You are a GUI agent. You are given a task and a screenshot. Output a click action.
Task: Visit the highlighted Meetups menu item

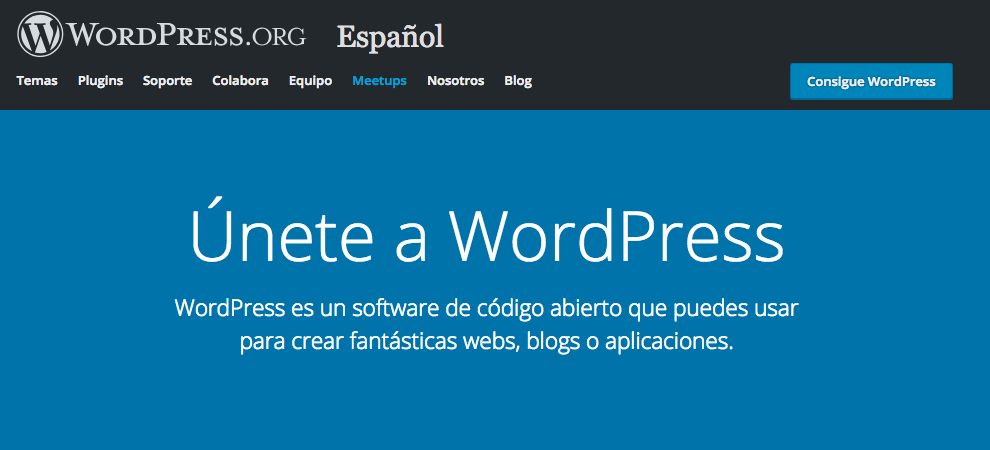(x=379, y=81)
